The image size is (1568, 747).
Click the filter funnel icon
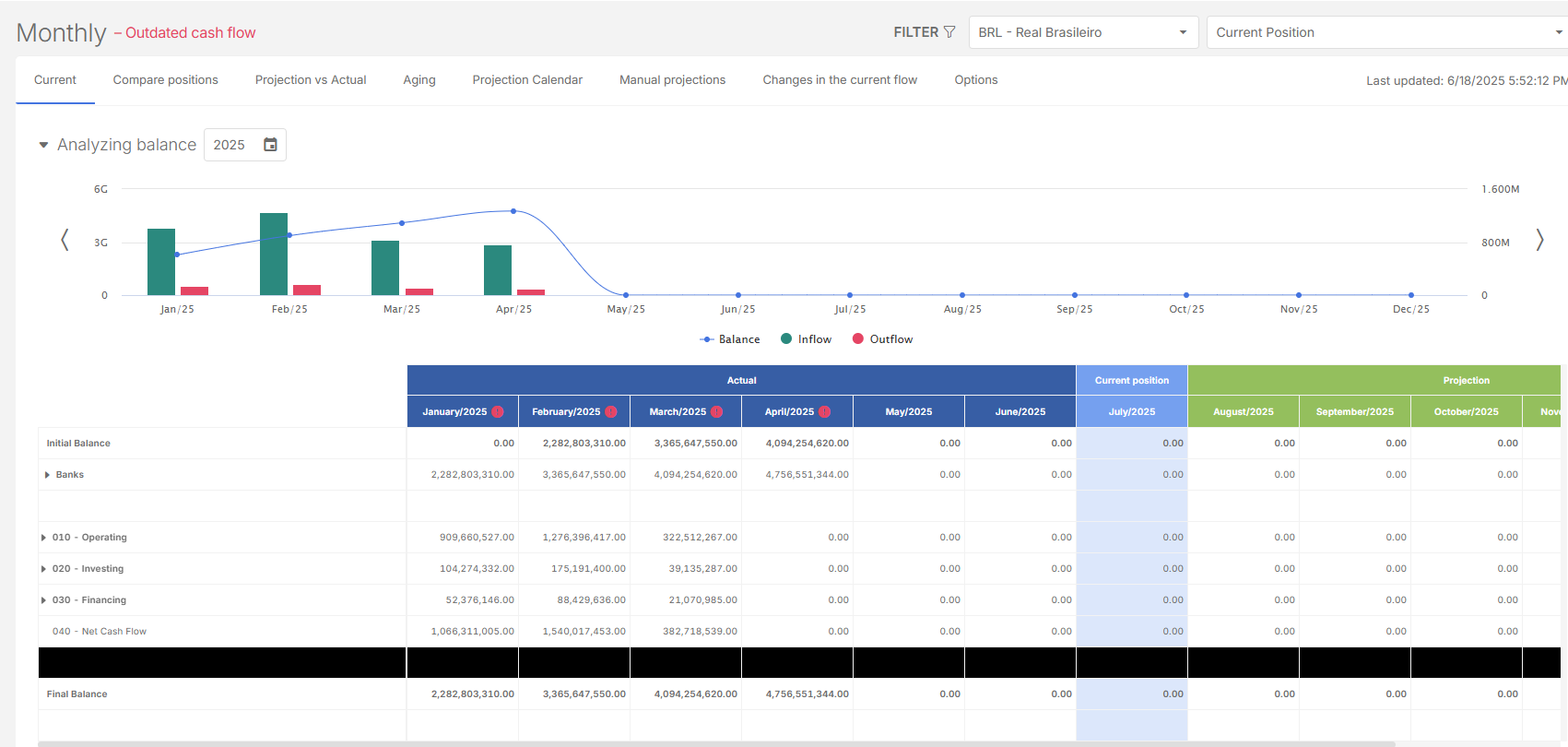[x=949, y=32]
